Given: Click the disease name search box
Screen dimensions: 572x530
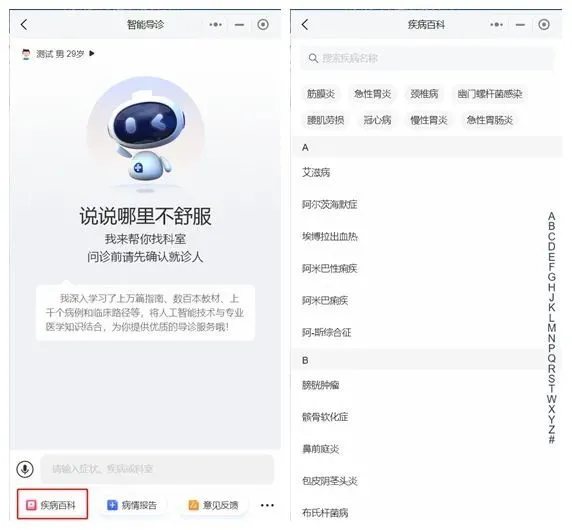Looking at the screenshot, I should click(x=428, y=58).
